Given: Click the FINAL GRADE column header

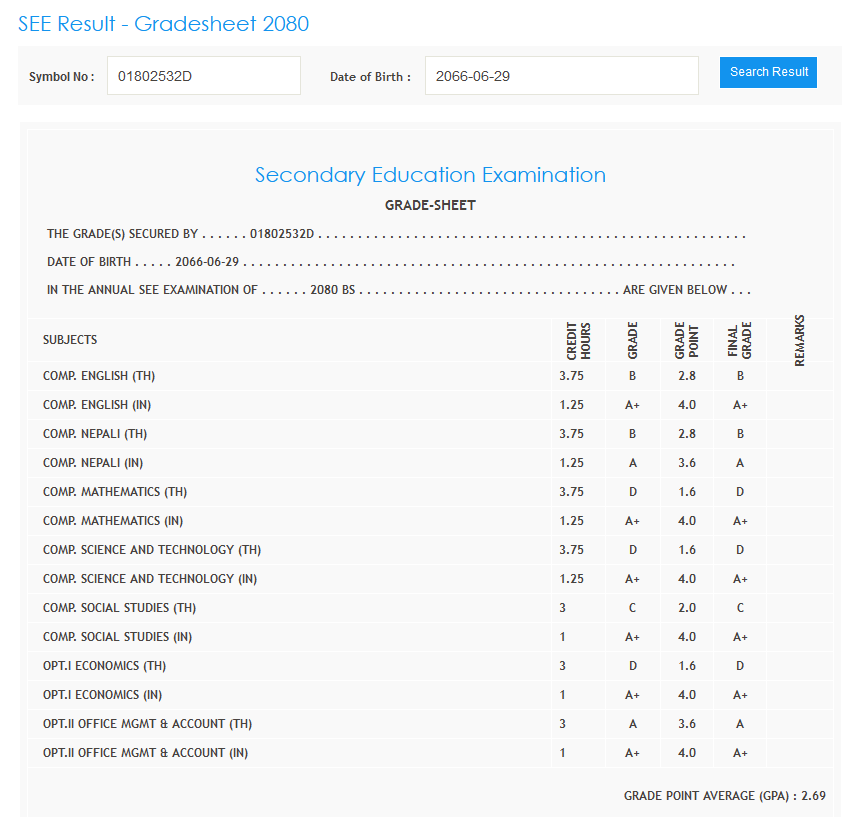Looking at the screenshot, I should (x=740, y=341).
